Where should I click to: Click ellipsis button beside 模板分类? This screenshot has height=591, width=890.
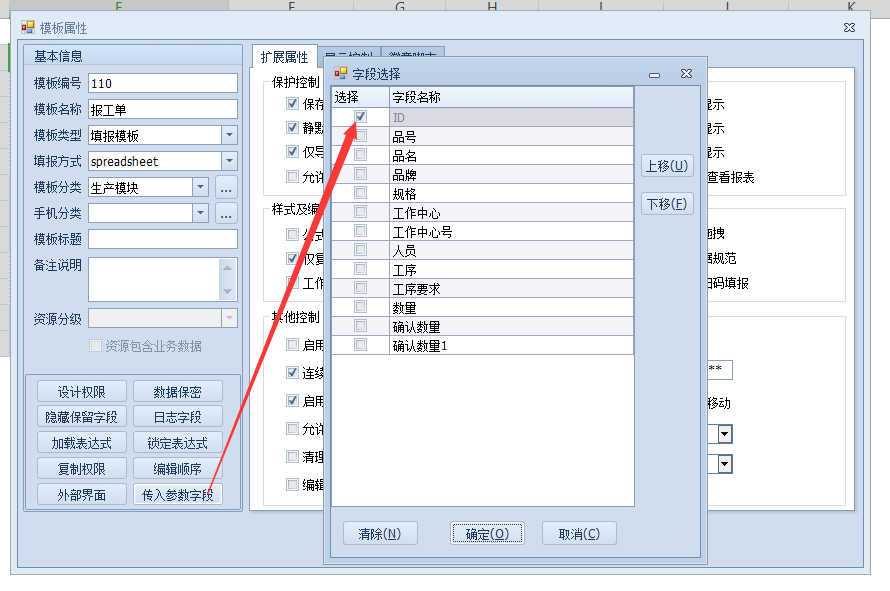226,187
